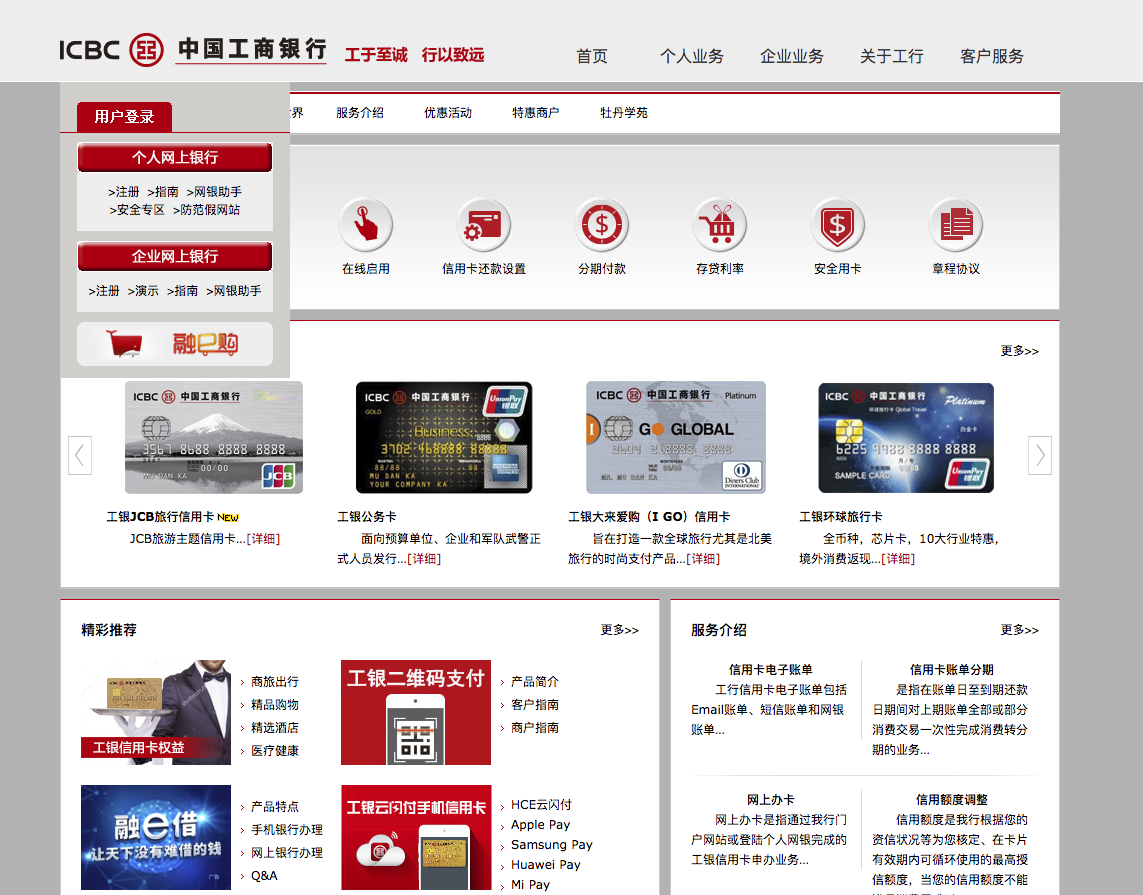Open 商户指南 under 工银二维码支付

pyautogui.click(x=535, y=727)
